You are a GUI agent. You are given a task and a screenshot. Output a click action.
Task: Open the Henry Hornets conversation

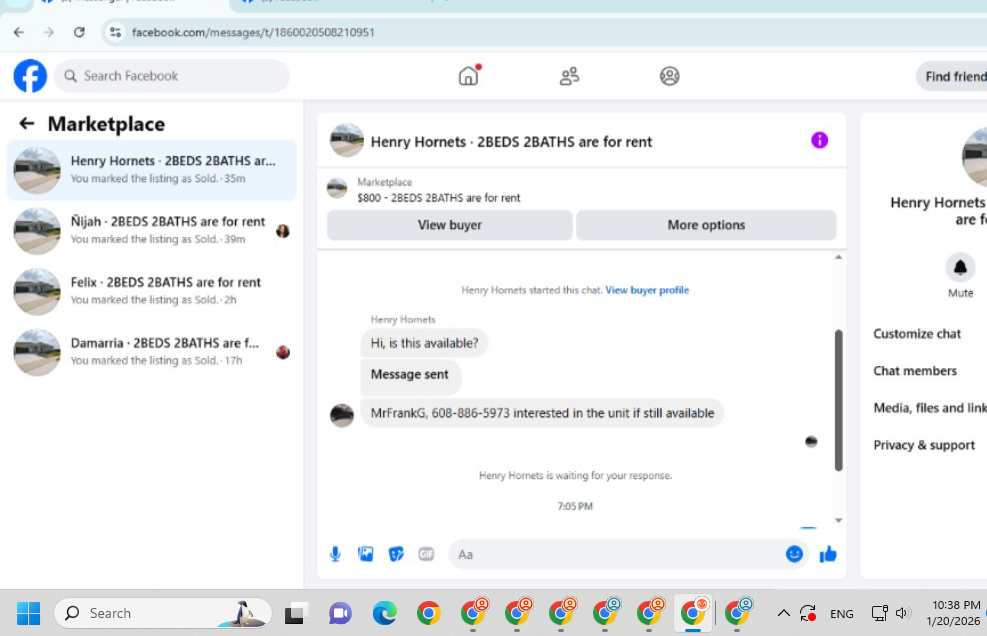coord(152,170)
